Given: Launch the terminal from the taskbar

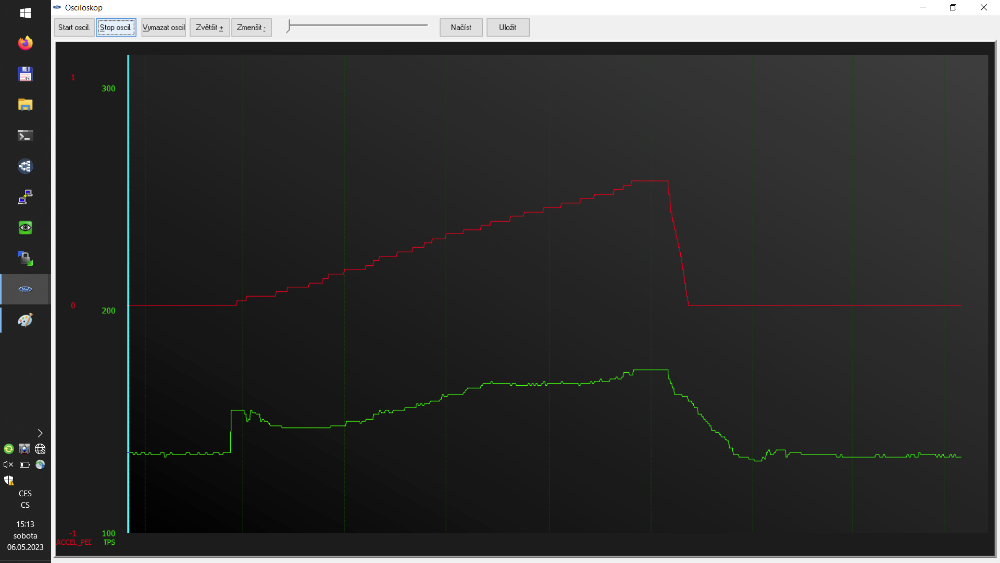Looking at the screenshot, I should [x=25, y=135].
